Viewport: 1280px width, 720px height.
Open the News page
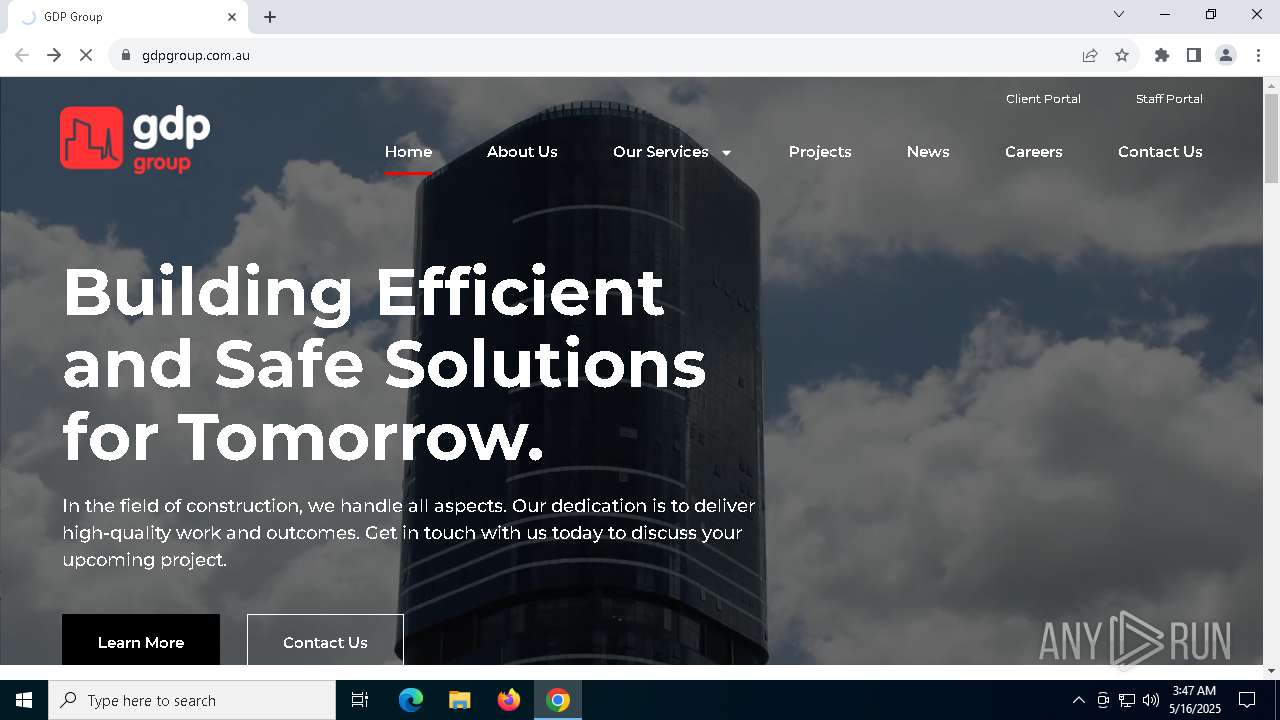(x=928, y=152)
